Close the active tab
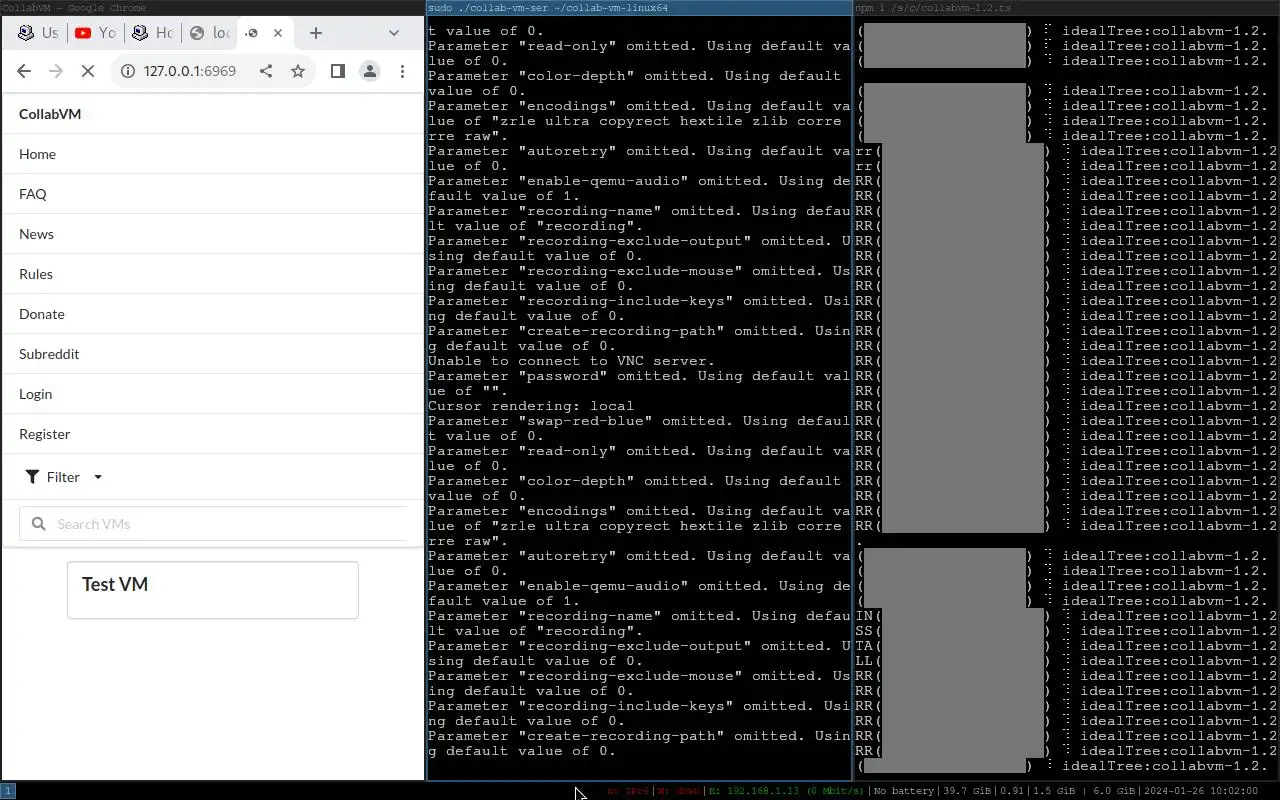Viewport: 1280px width, 800px height. click(x=278, y=33)
